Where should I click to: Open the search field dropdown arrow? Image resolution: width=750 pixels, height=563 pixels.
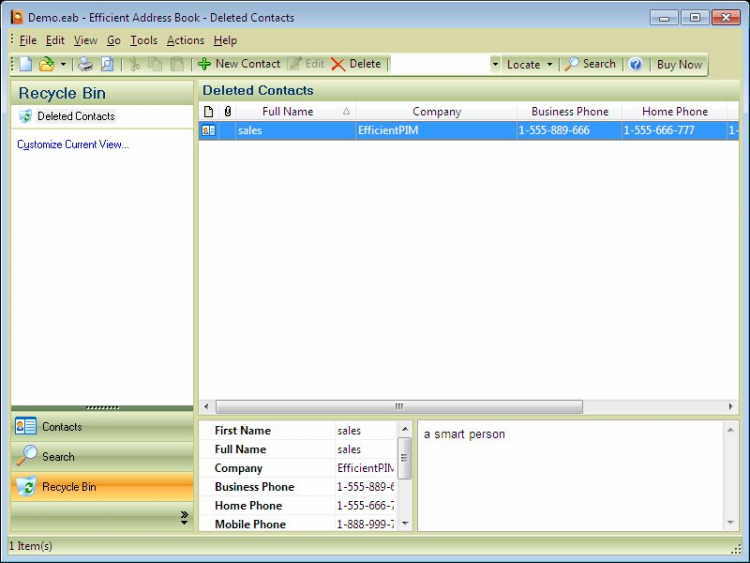click(x=495, y=64)
